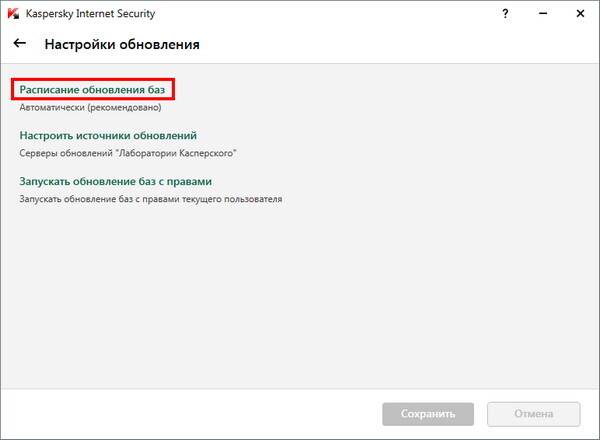The width and height of the screenshot is (600, 440).
Task: Click the text Автоматически (рекомендовано)
Action: [90, 108]
